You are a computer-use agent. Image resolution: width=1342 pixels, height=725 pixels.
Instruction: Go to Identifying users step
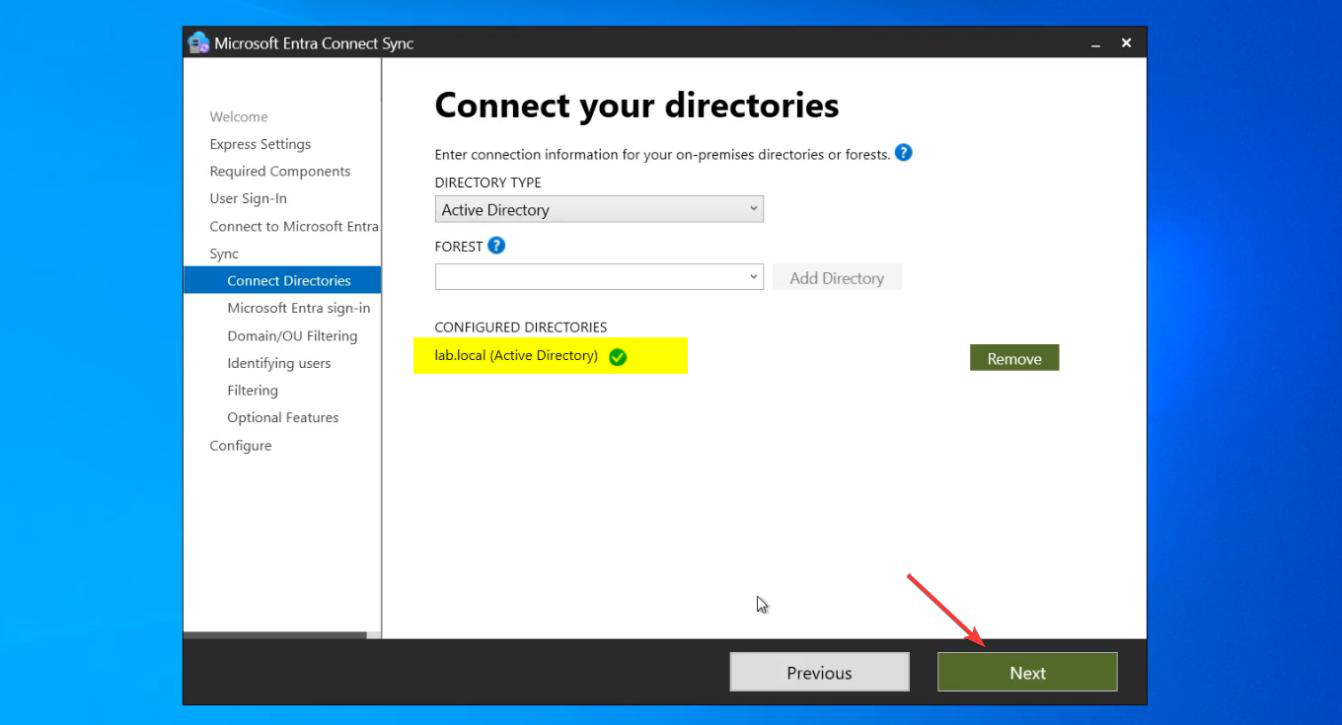(x=279, y=363)
